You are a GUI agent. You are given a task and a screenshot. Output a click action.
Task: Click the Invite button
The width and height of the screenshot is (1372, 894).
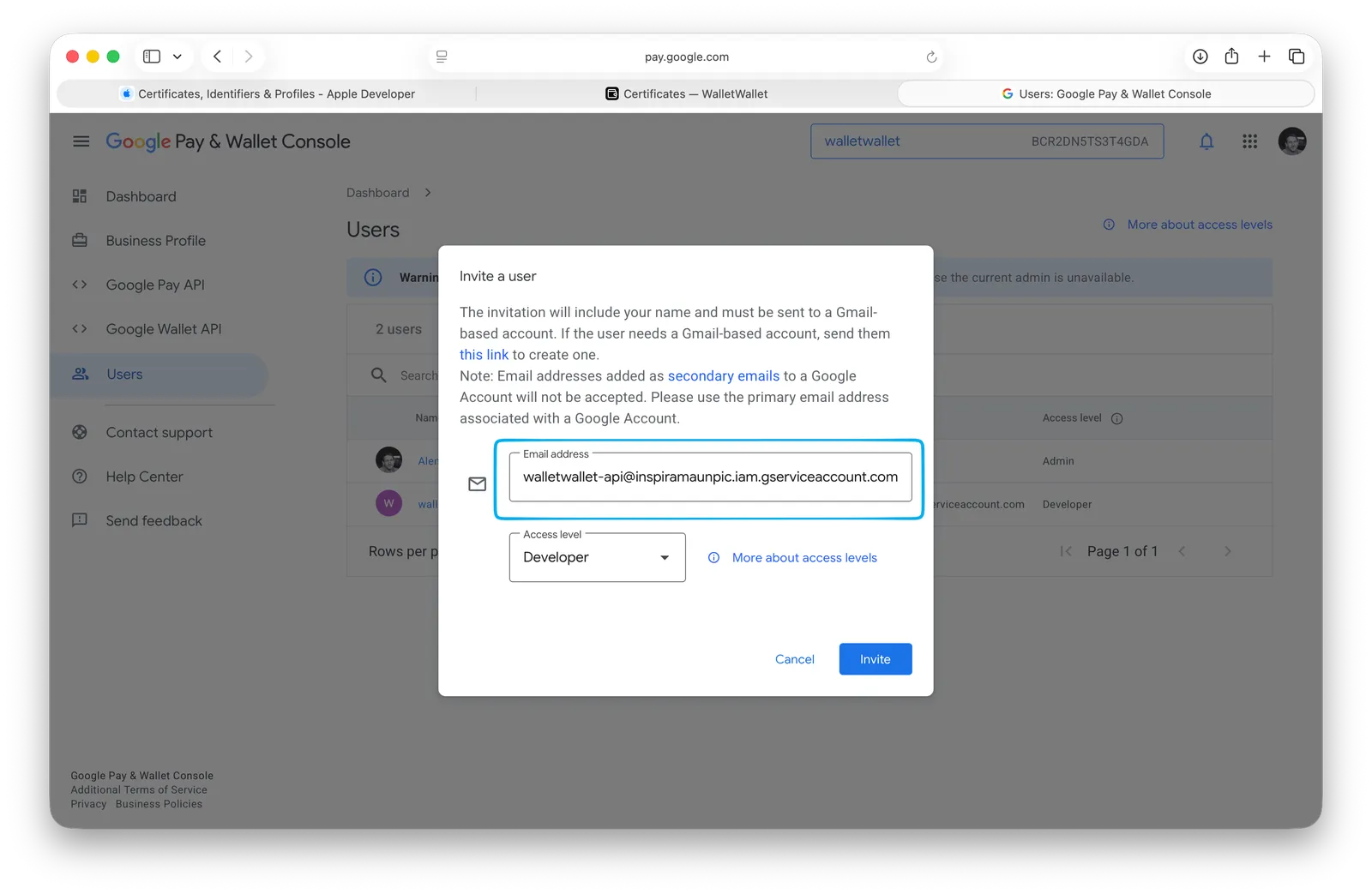[x=876, y=659]
